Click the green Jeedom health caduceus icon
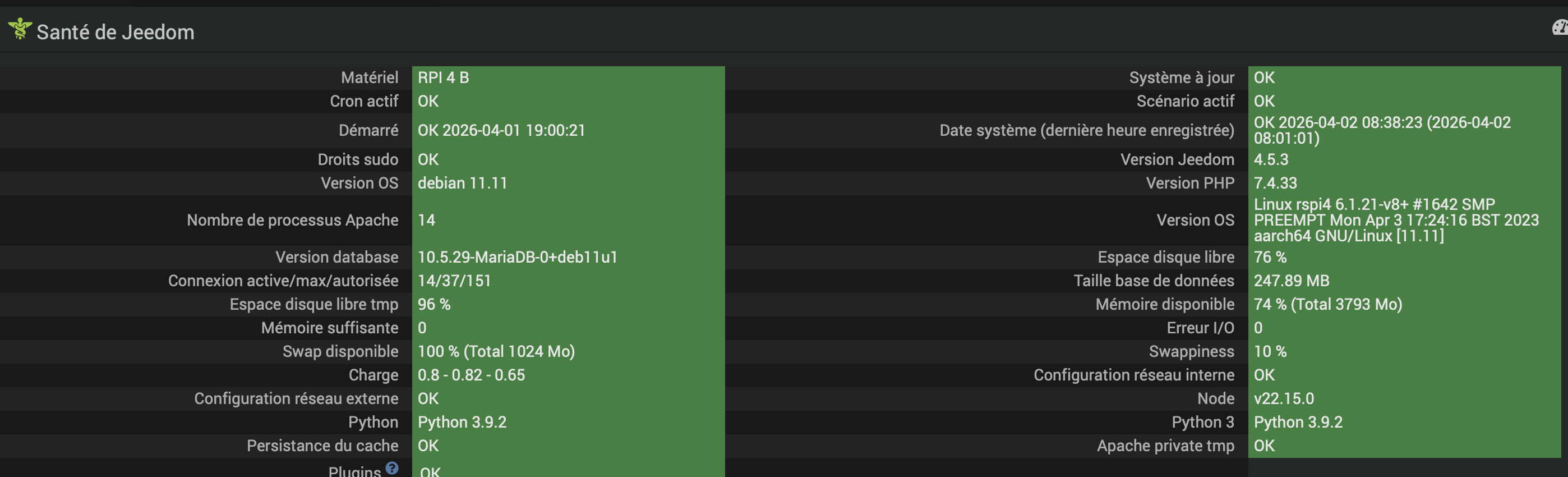The width and height of the screenshot is (1568, 477). click(20, 29)
